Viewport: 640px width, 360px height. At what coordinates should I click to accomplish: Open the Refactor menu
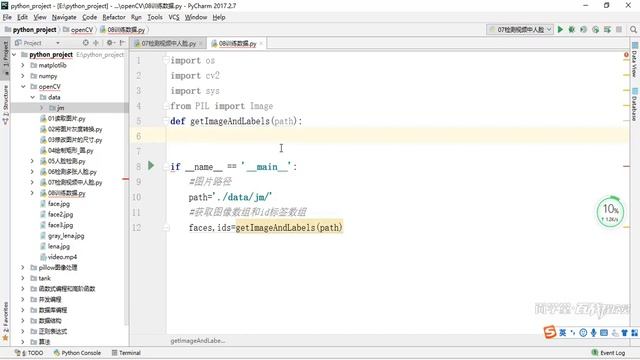[114, 17]
